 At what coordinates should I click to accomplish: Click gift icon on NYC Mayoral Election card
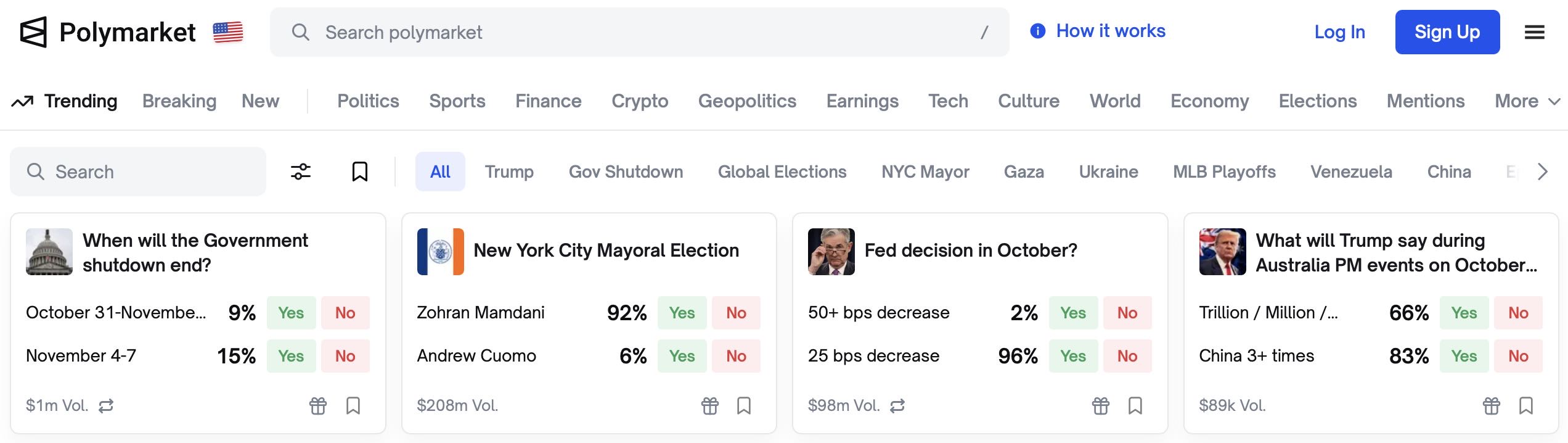(x=709, y=405)
